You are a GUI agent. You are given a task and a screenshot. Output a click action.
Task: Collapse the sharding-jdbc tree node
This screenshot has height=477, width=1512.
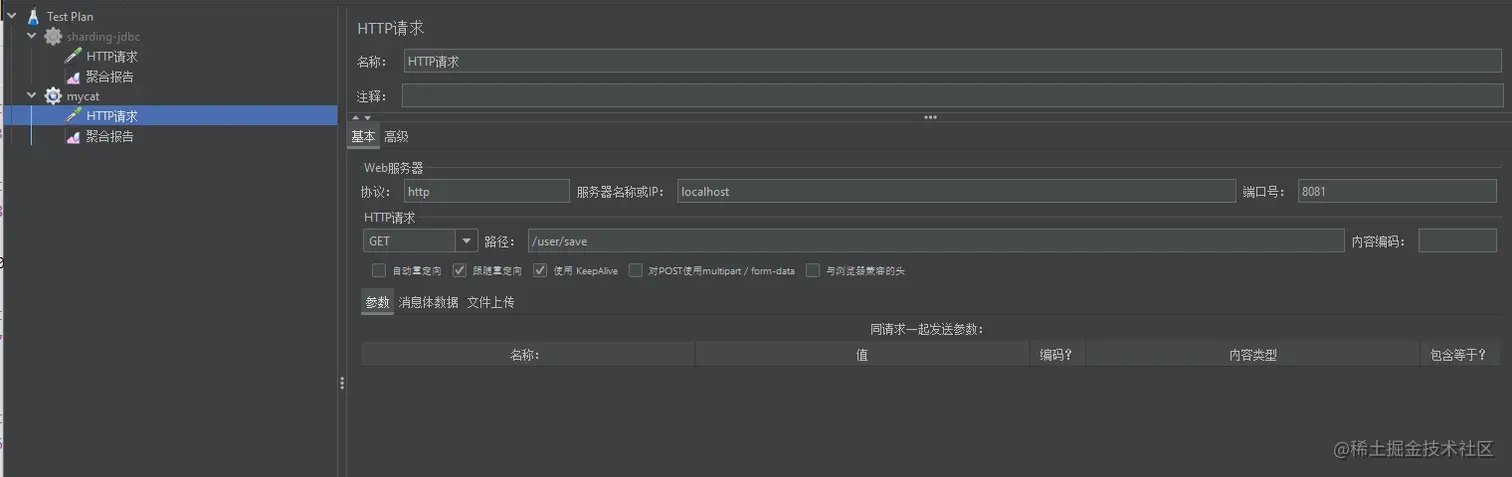click(32, 36)
